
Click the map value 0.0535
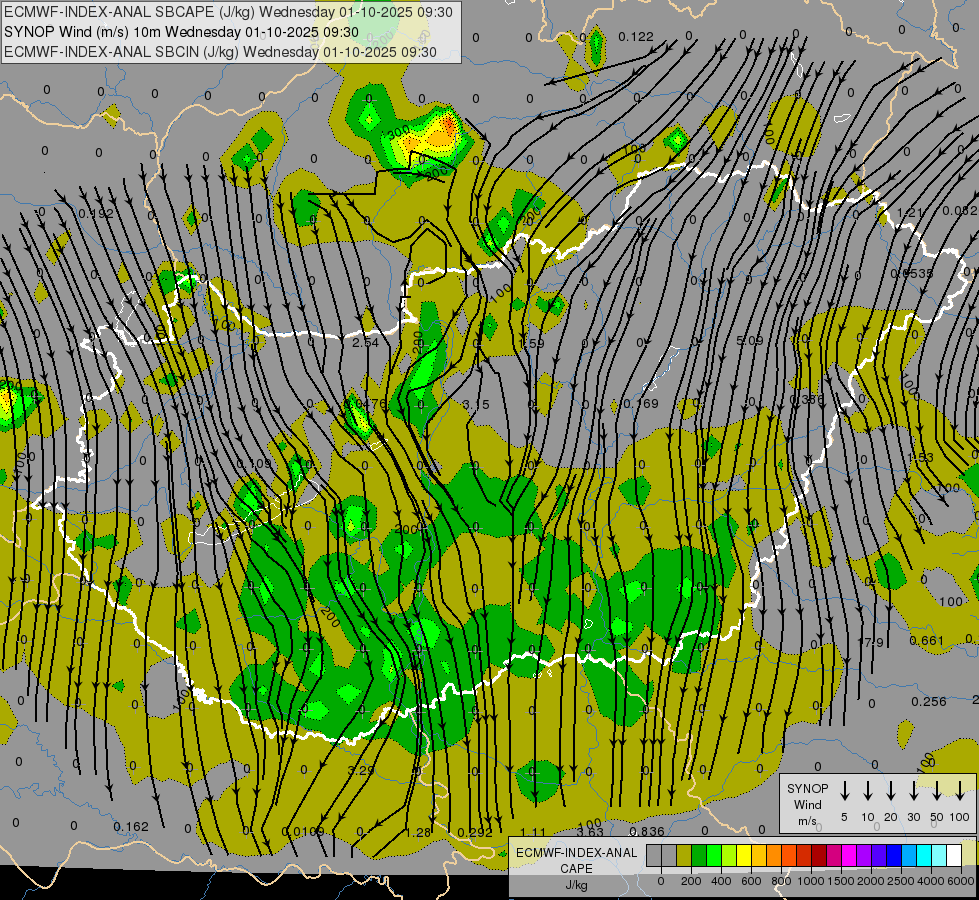point(912,273)
